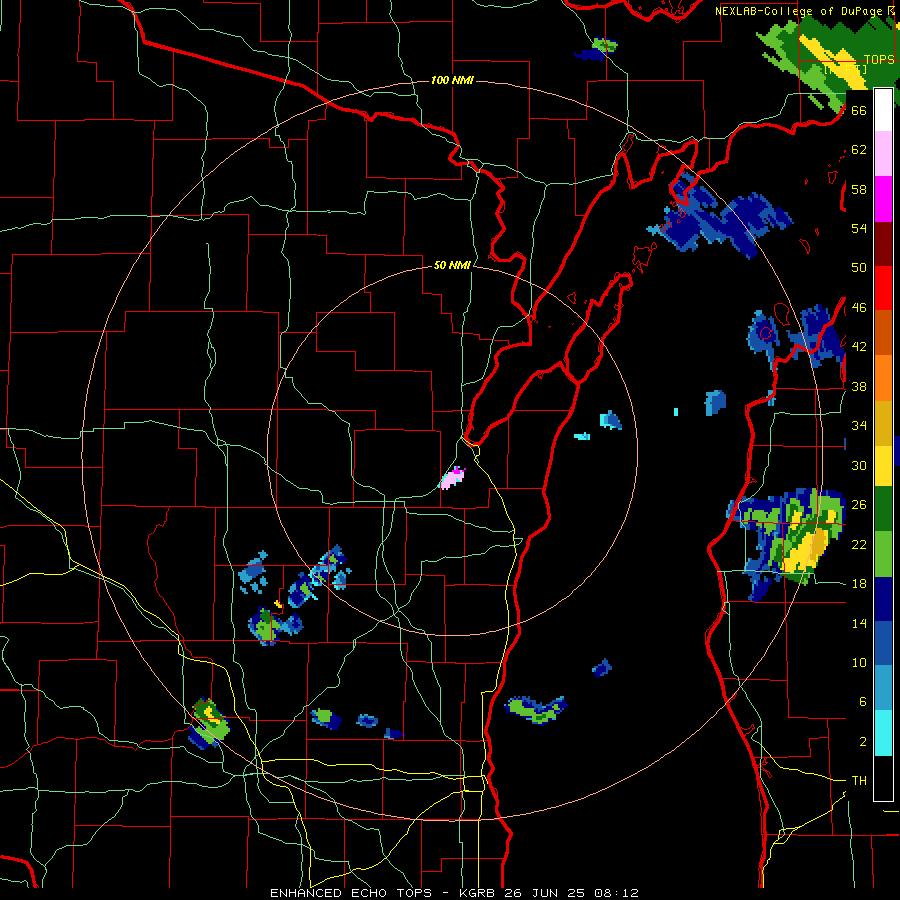Click the legend value '58'
Screen dimensions: 900x900
tap(859, 189)
